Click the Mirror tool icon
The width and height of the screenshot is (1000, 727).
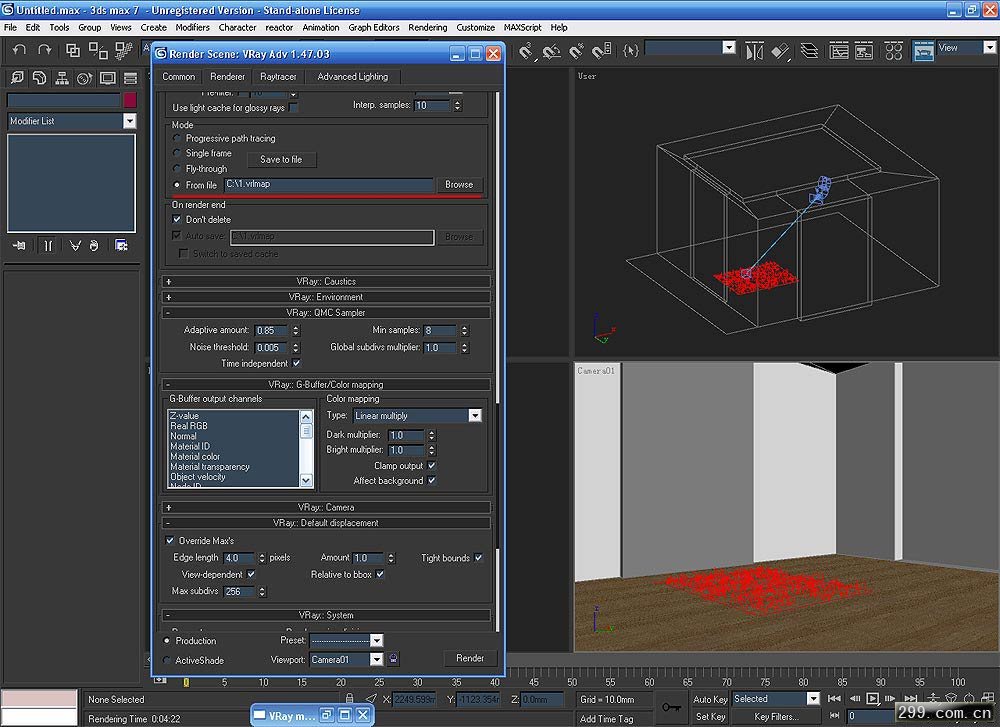[x=754, y=51]
